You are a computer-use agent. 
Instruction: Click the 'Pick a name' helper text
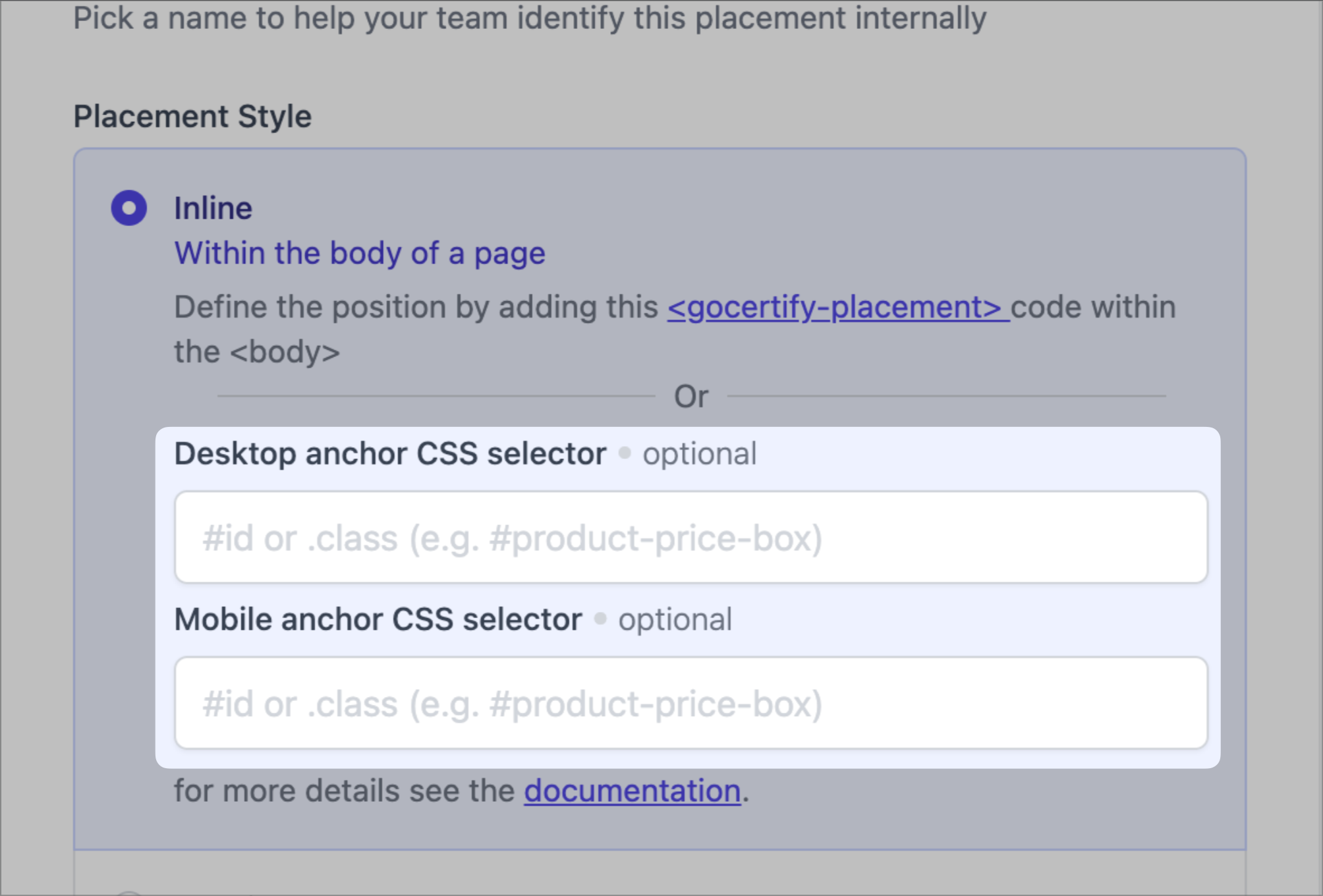[x=529, y=18]
